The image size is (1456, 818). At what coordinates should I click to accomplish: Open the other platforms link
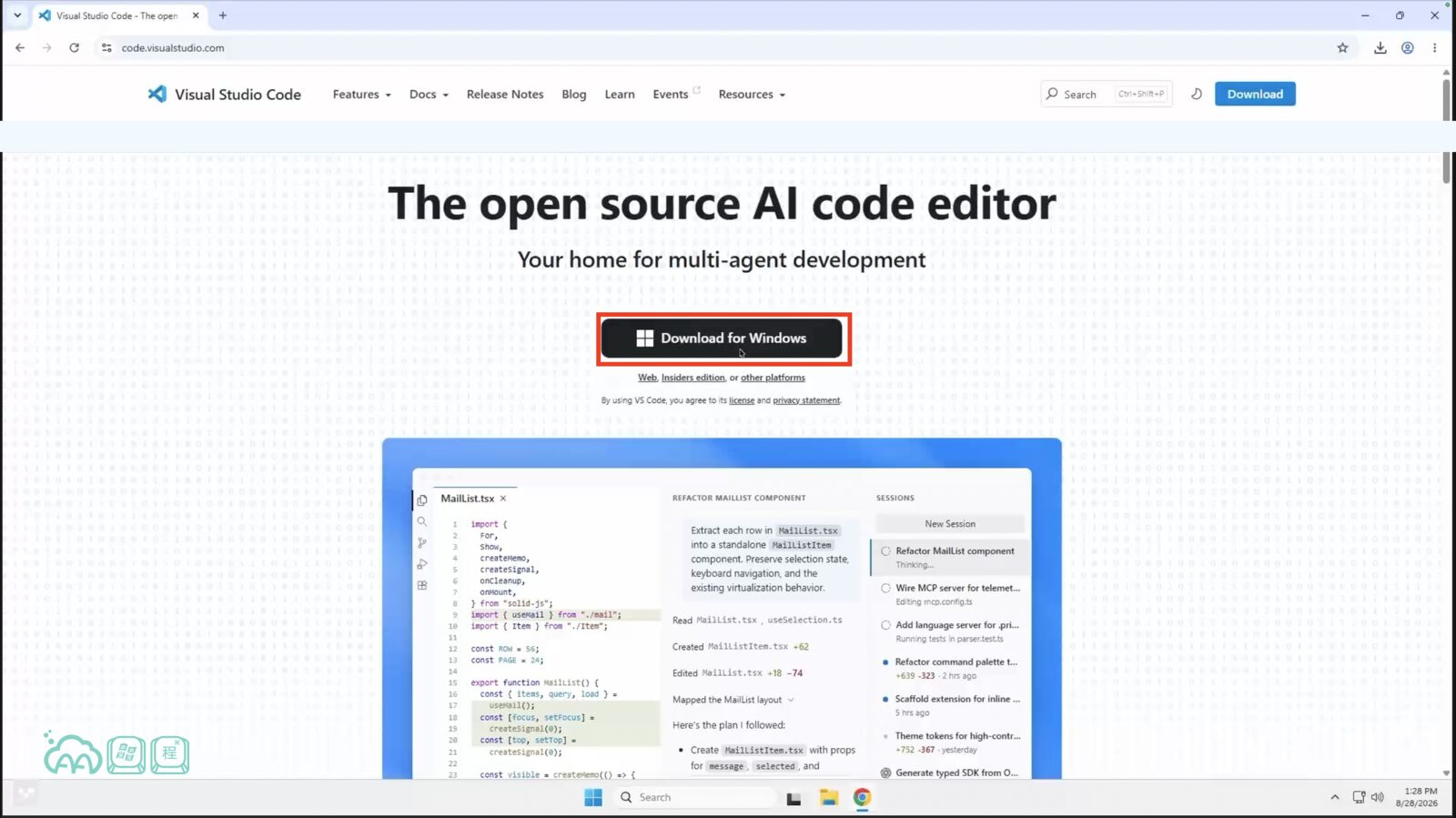pos(773,378)
